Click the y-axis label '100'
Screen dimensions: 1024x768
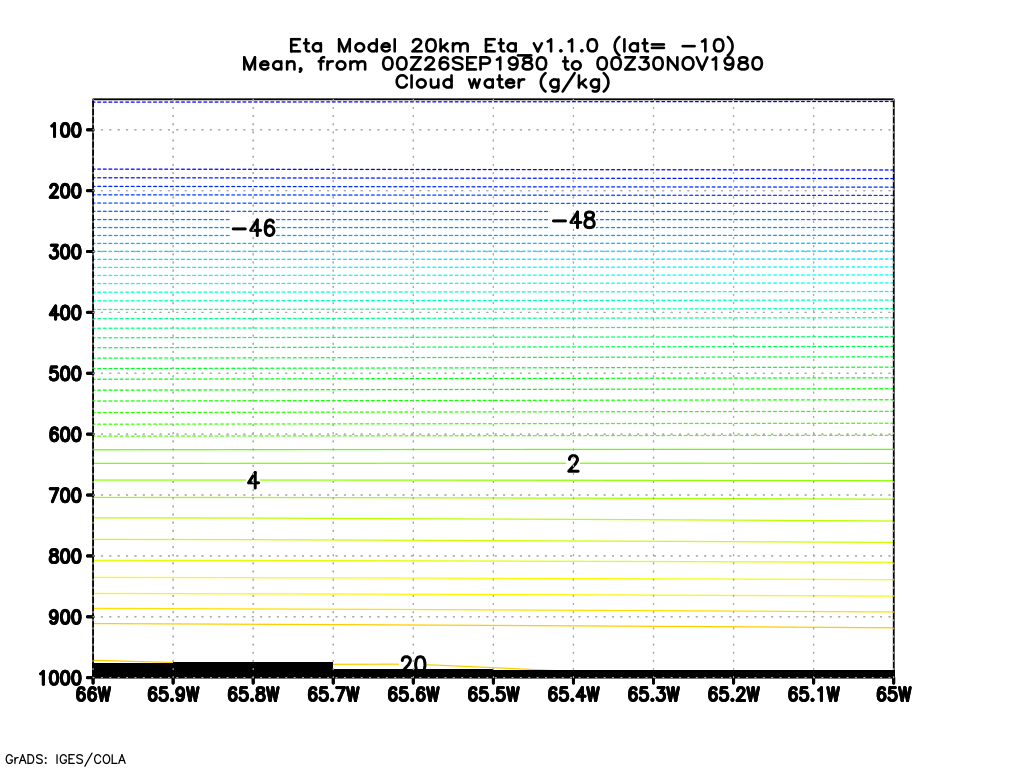point(66,131)
